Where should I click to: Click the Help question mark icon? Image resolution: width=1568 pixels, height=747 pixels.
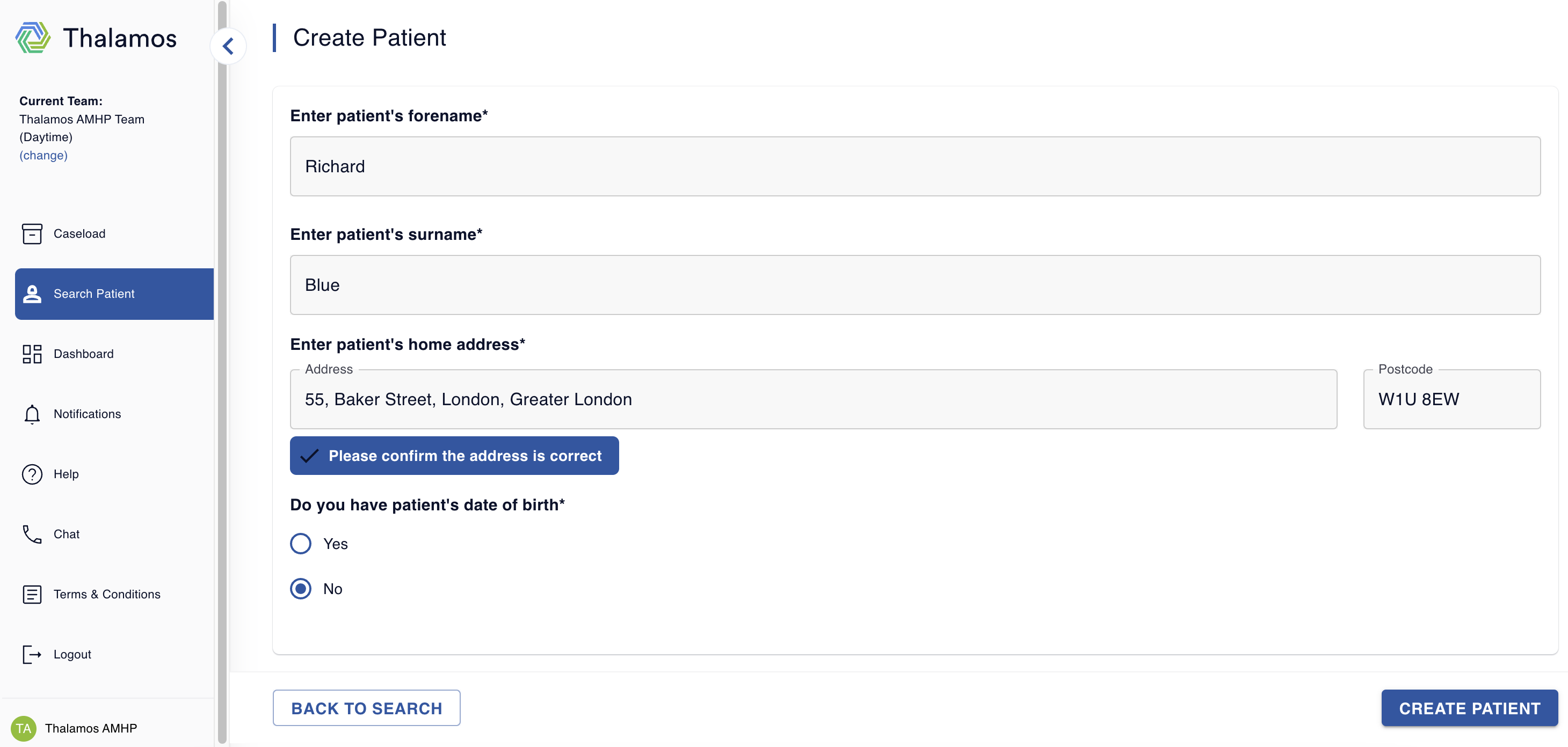pos(32,474)
